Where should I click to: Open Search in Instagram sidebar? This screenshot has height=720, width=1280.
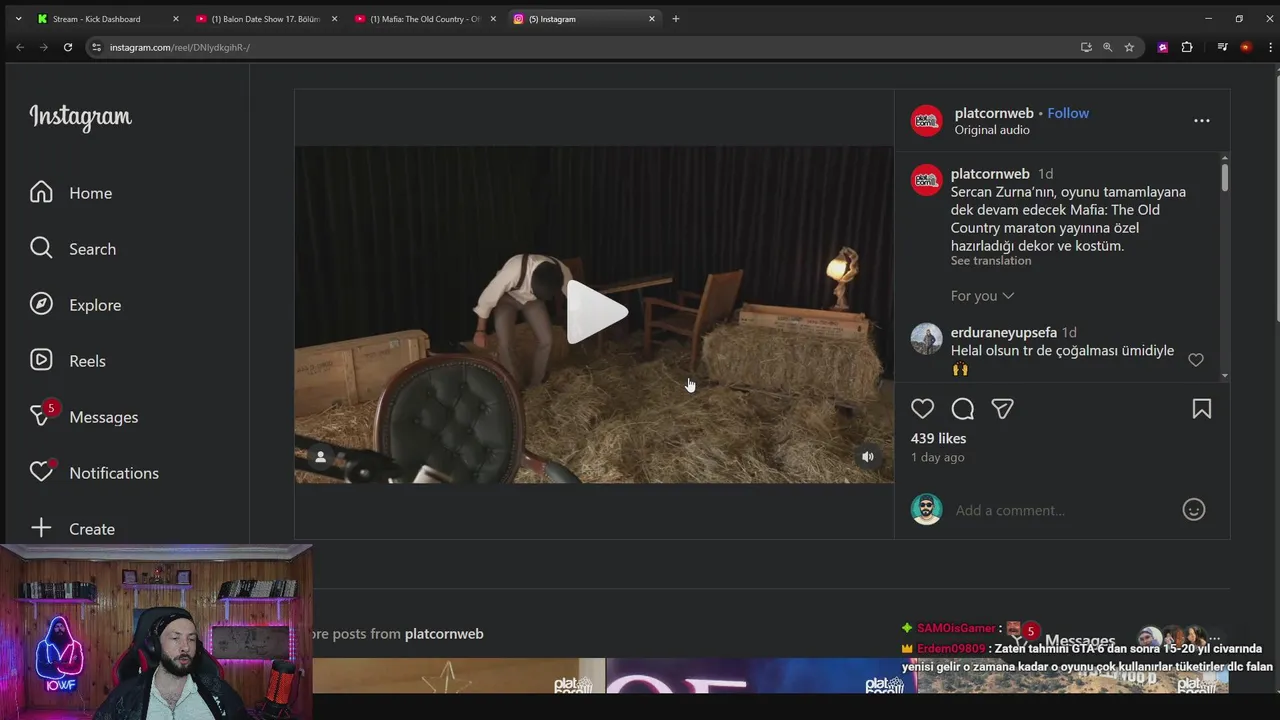tap(72, 249)
